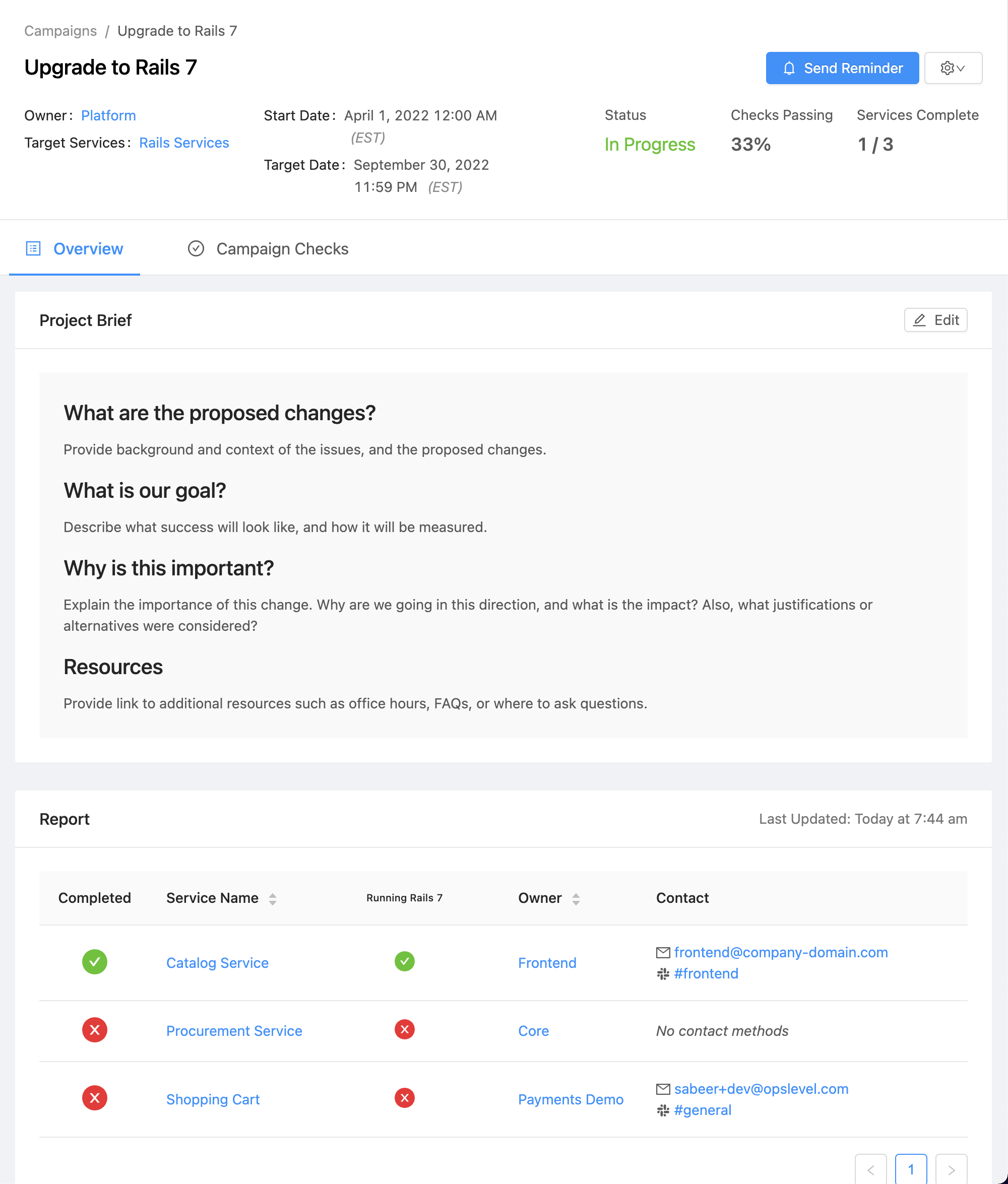The image size is (1008, 1184).
Task: Switch to the Overview tab
Action: point(74,248)
